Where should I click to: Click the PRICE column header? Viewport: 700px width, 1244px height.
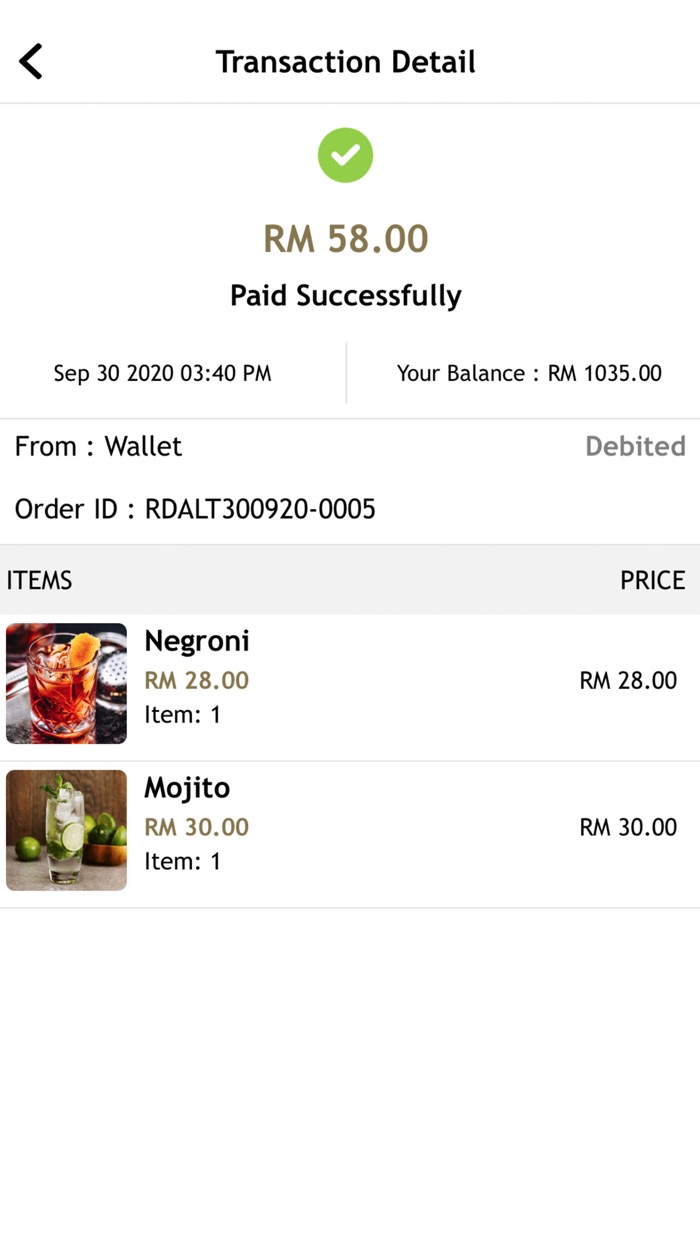(x=652, y=581)
